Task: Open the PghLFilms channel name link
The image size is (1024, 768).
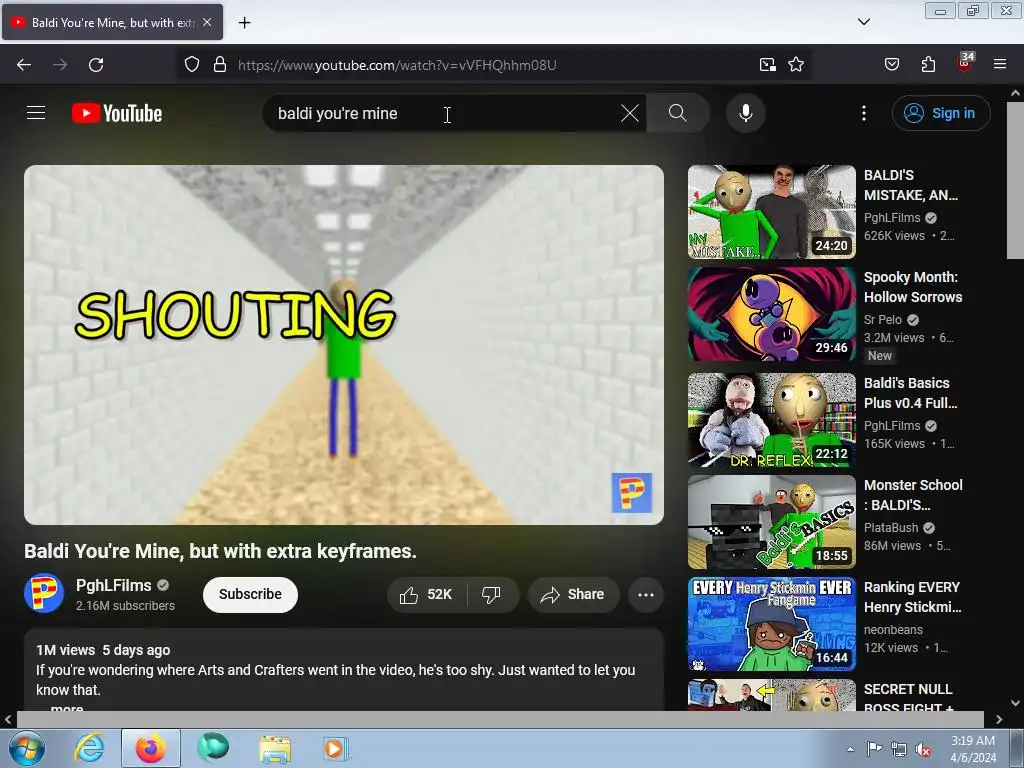Action: pos(114,585)
